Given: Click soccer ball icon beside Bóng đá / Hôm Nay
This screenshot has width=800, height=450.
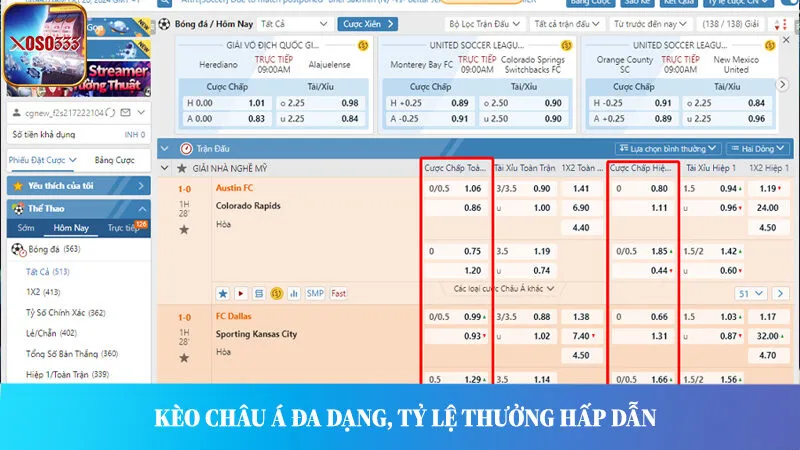Looking at the screenshot, I should coord(164,24).
